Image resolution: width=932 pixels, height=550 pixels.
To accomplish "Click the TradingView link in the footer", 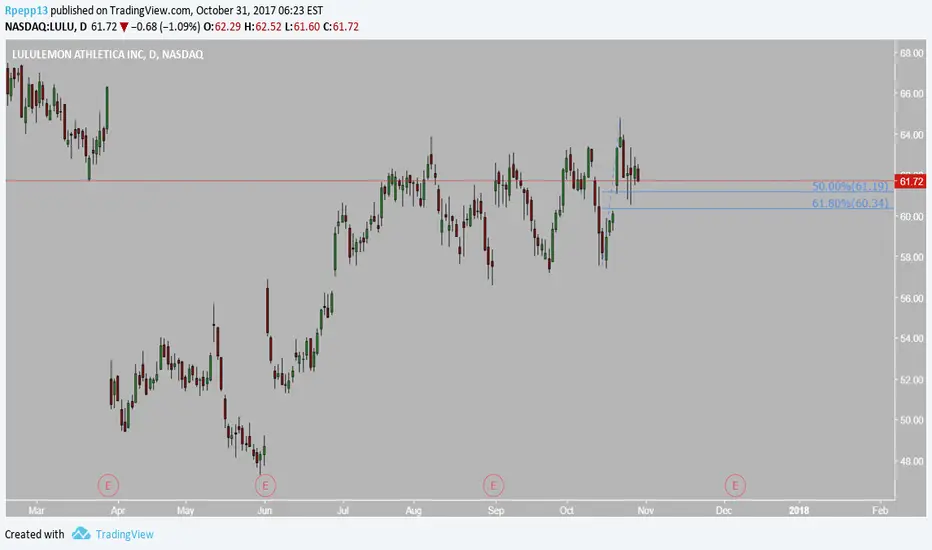I will (125, 534).
